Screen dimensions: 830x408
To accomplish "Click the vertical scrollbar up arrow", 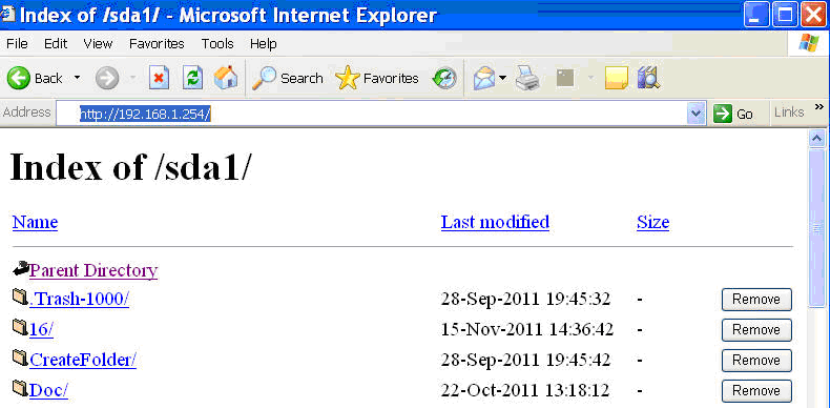I will pyautogui.click(x=817, y=138).
